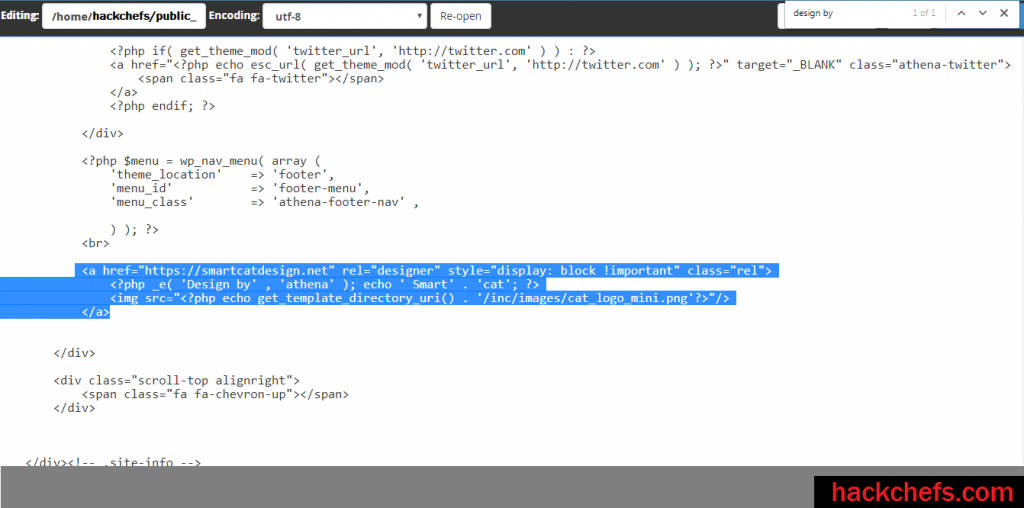The width and height of the screenshot is (1024, 508).
Task: Click the '1 of 1' match counter
Action: [x=924, y=13]
